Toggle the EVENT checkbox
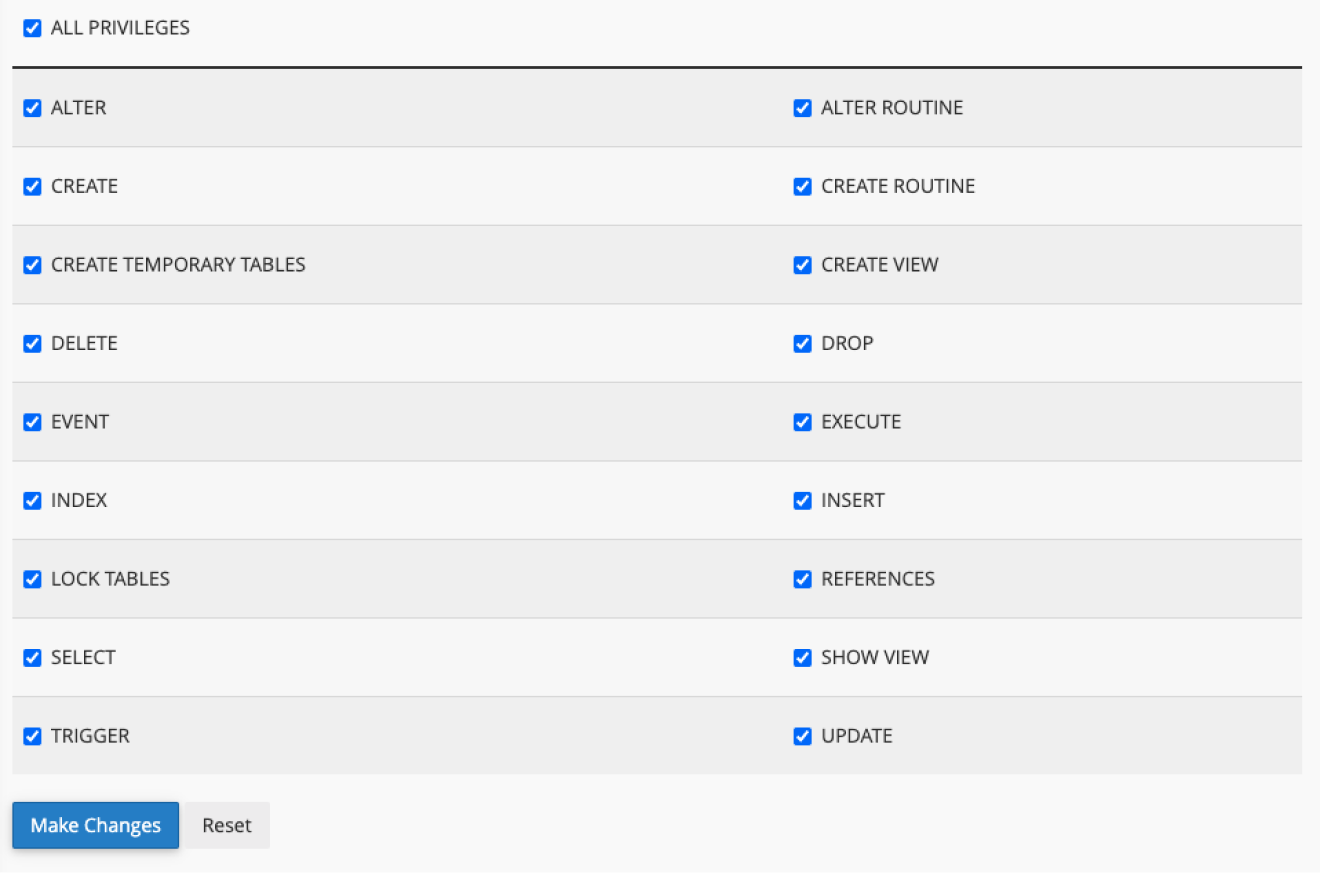The width and height of the screenshot is (1320, 873). tap(32, 422)
